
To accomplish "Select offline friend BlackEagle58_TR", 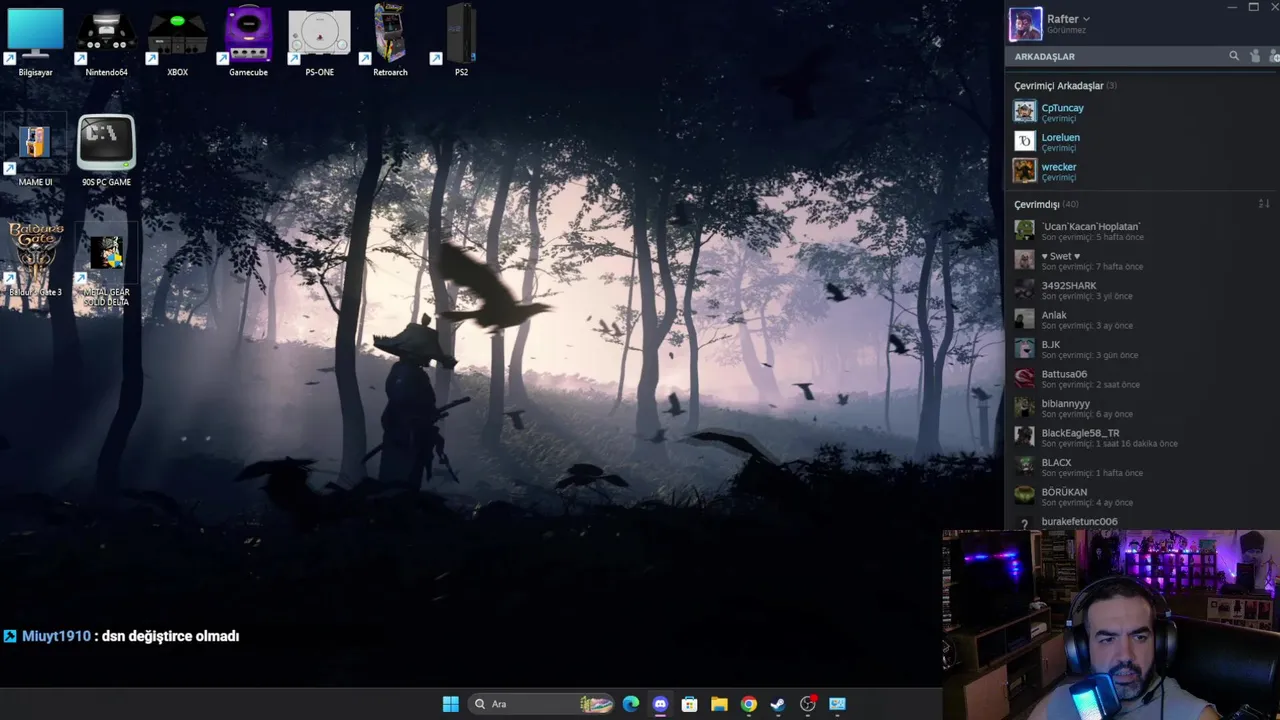I will [1140, 437].
